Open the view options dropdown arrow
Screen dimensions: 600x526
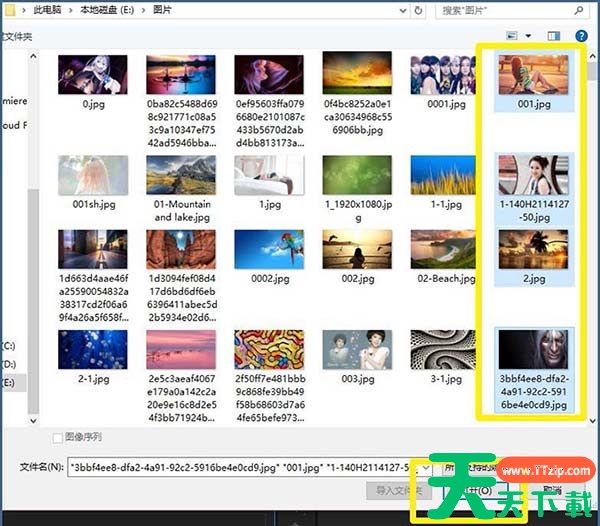tap(528, 36)
